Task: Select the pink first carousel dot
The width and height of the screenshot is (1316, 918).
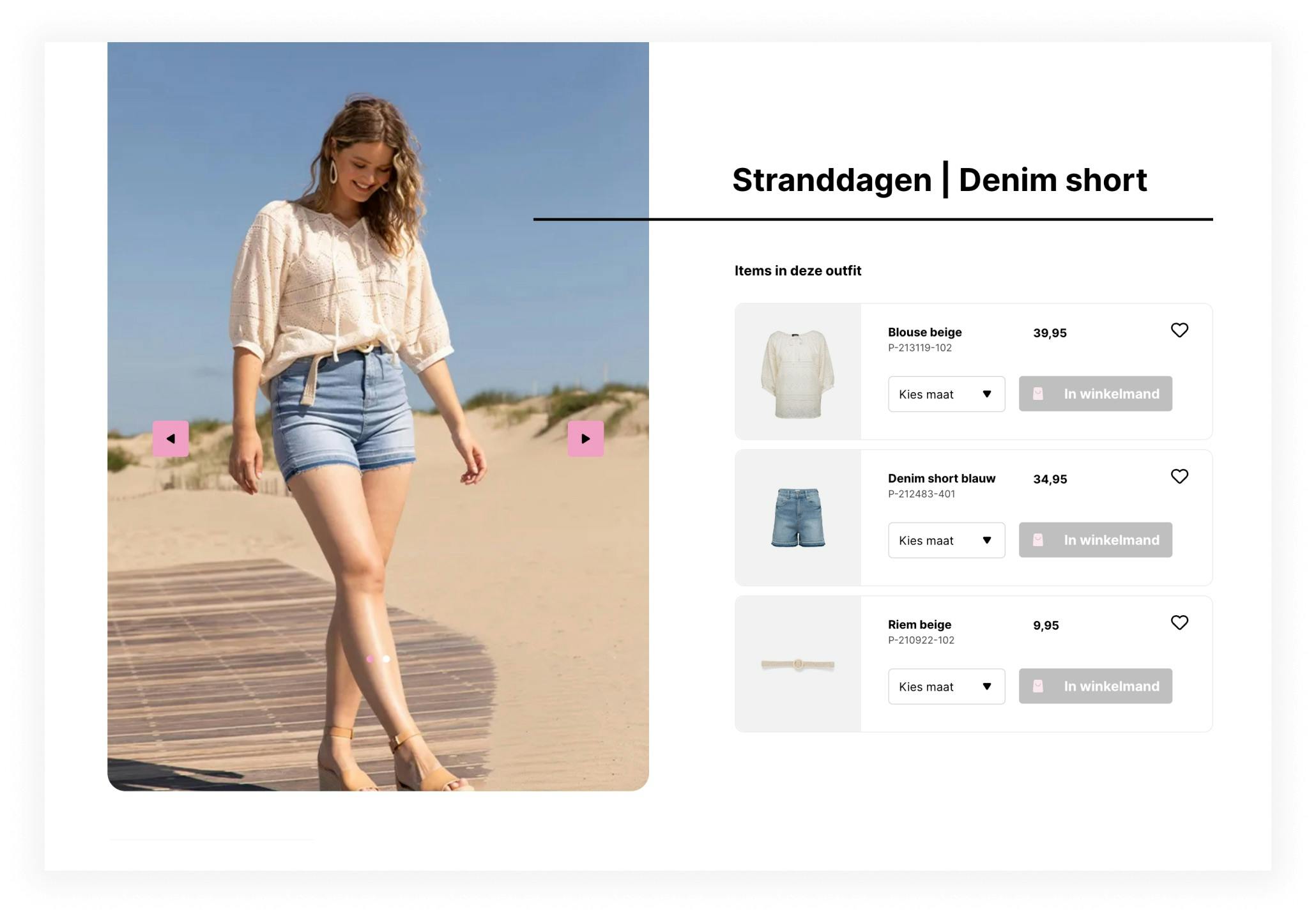Action: point(370,659)
